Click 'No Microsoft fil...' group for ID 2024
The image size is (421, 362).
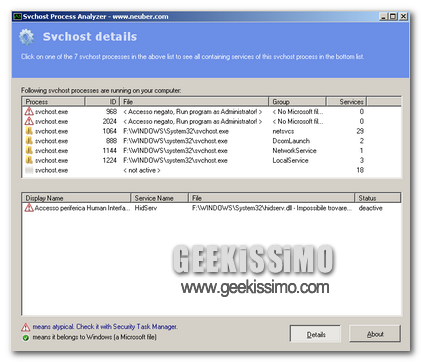click(298, 121)
